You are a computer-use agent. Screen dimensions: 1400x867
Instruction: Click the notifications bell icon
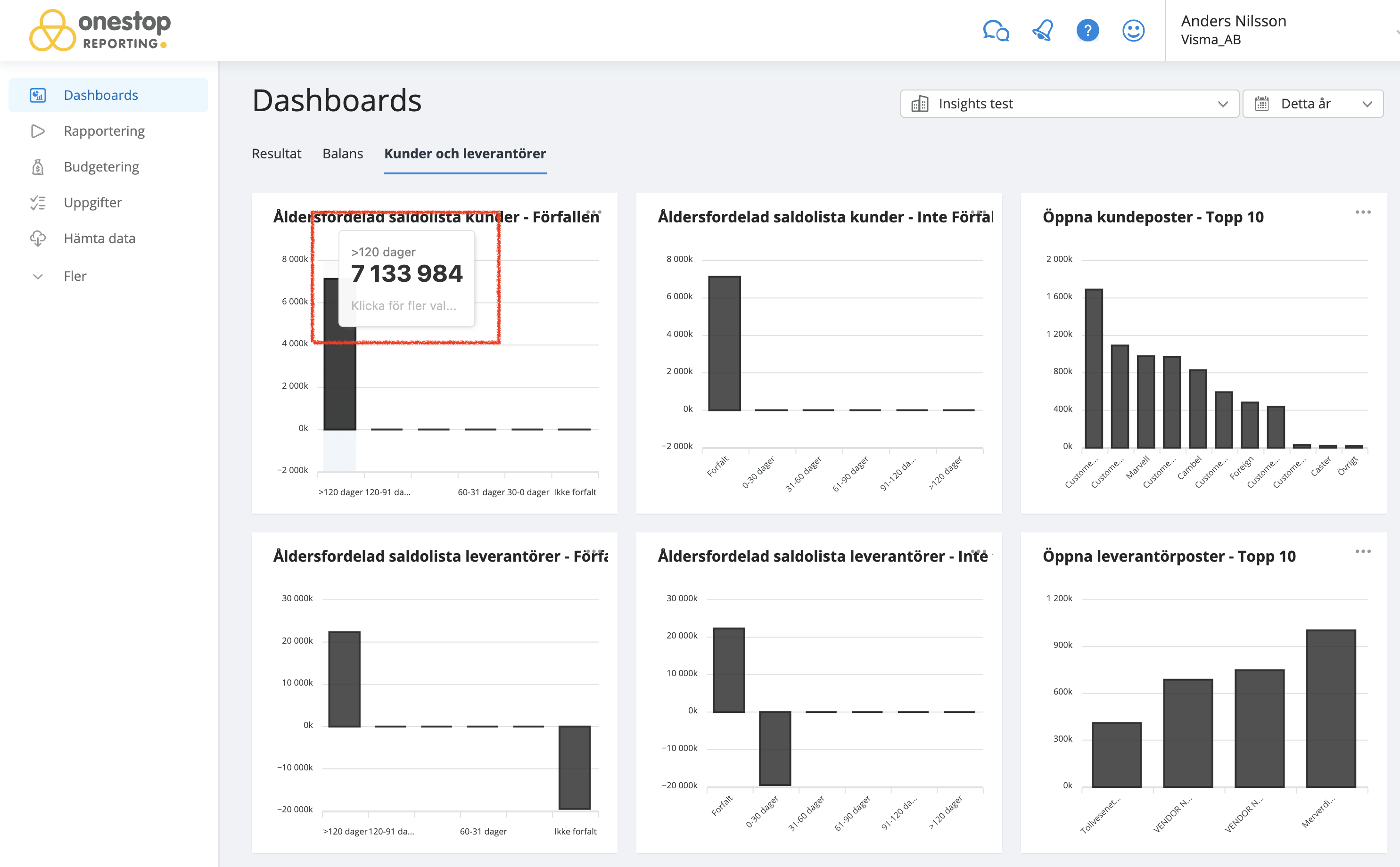pos(1043,31)
